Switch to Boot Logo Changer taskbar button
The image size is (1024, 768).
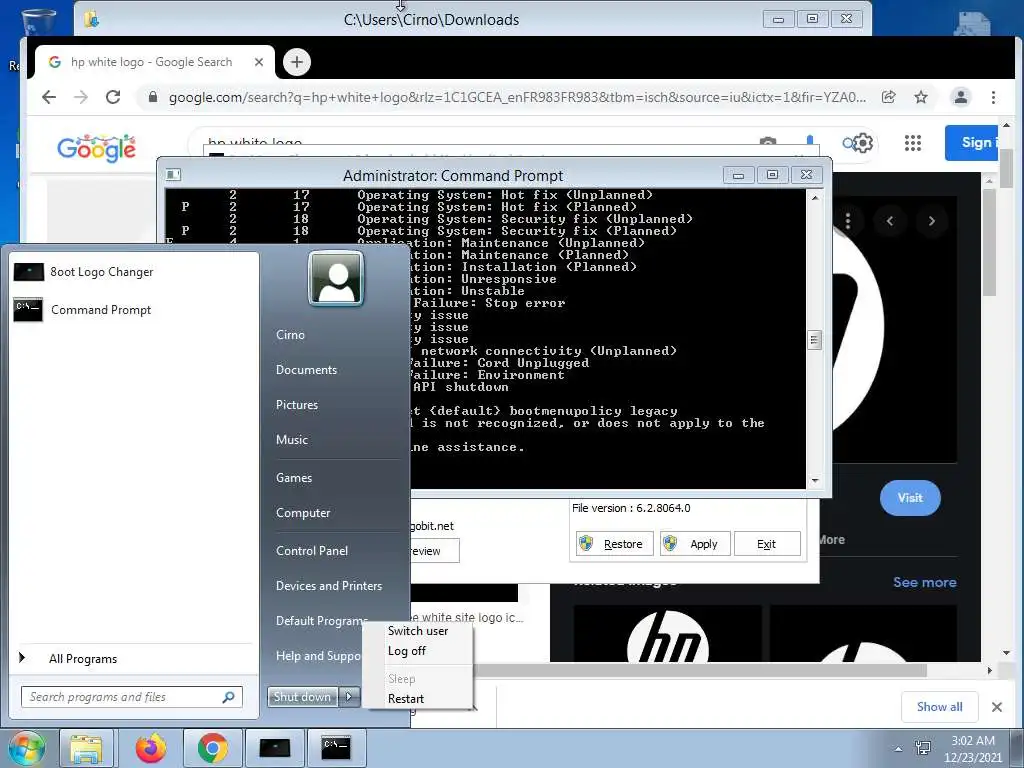(x=274, y=748)
